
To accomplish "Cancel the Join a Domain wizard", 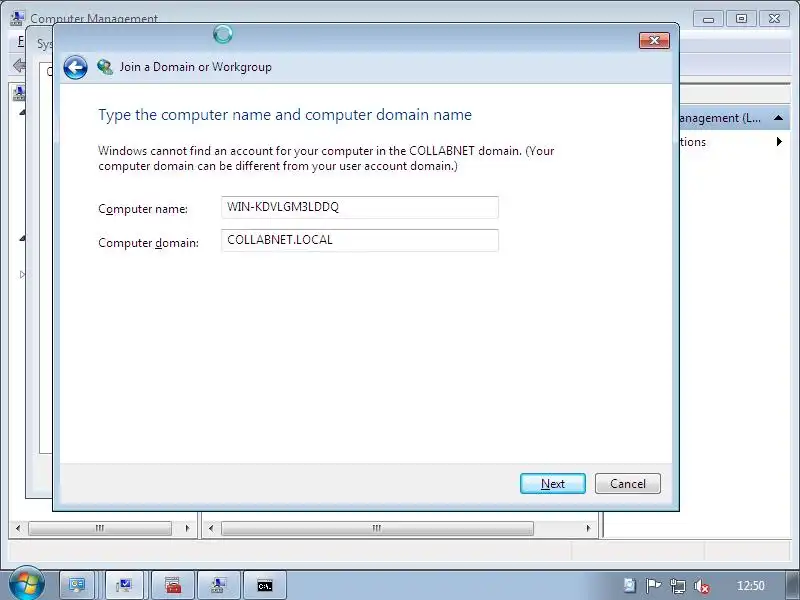I will [628, 484].
